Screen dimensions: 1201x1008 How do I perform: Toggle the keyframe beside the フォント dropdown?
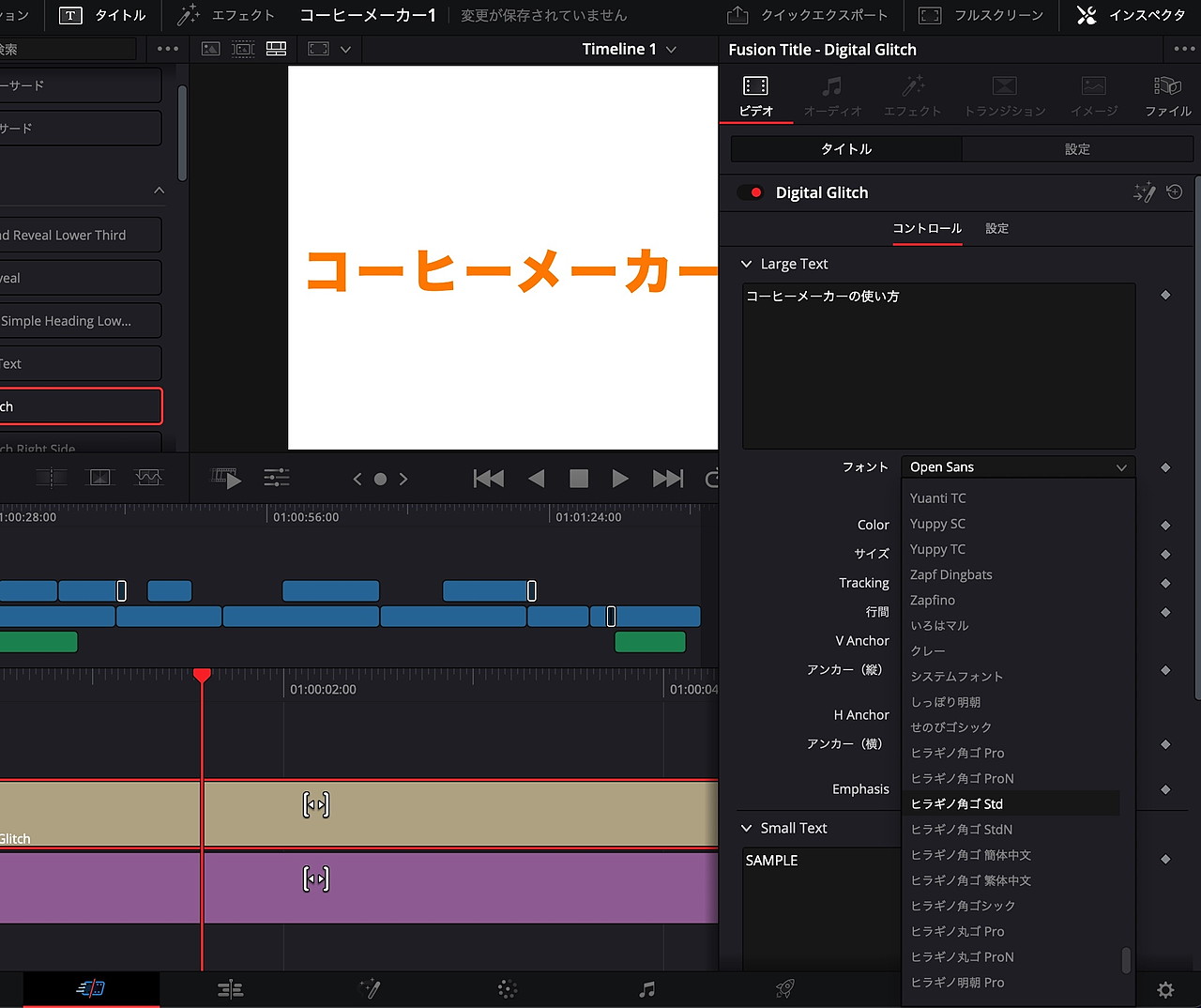tap(1165, 466)
